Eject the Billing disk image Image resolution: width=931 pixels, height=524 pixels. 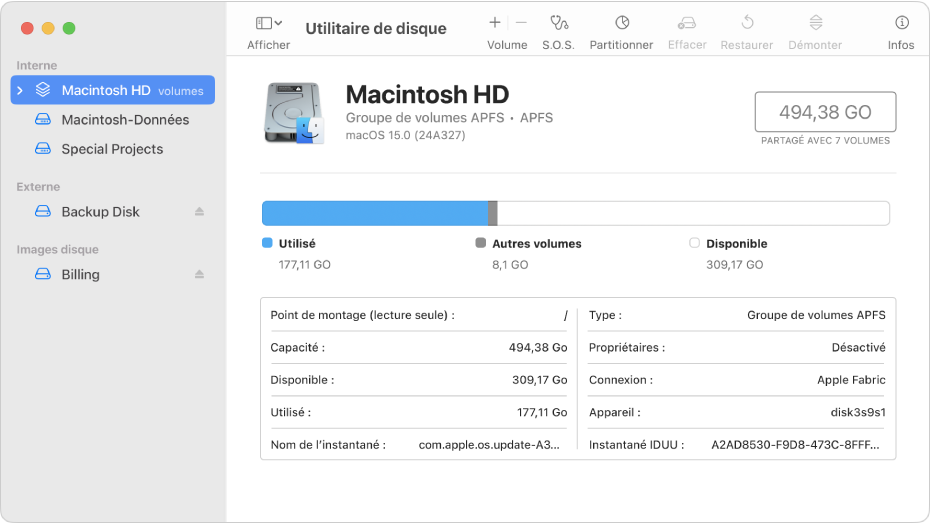coord(200,274)
